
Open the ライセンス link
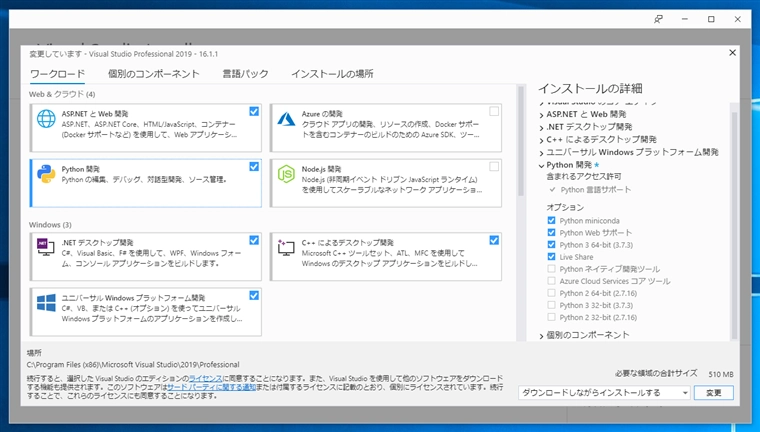pos(206,378)
